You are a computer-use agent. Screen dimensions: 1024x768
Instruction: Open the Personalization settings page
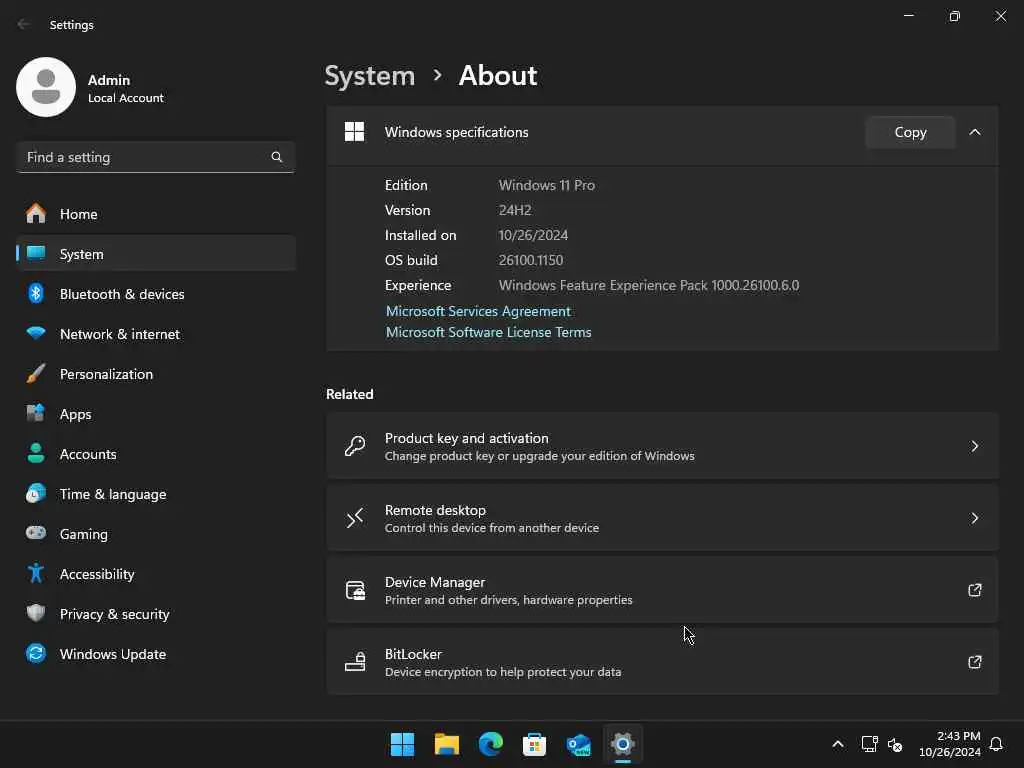pos(156,374)
